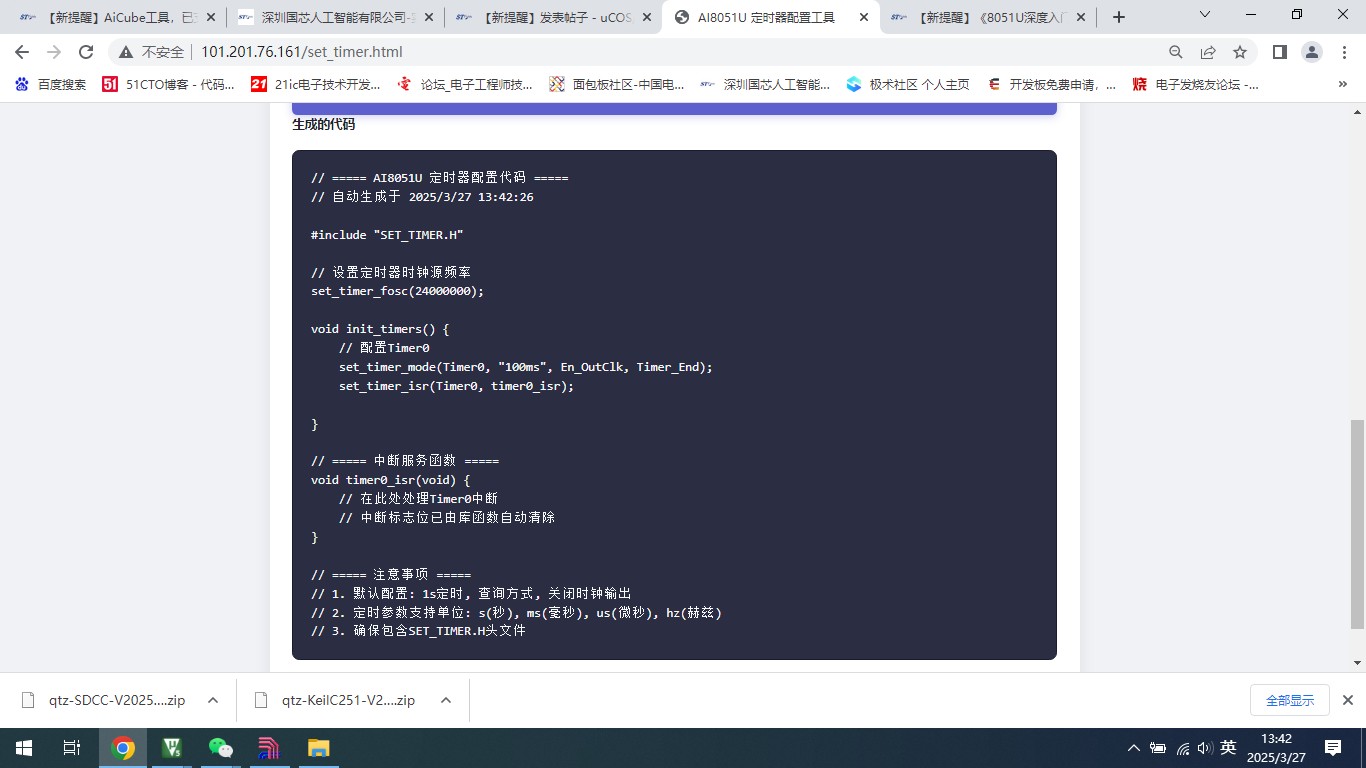Share this page via share icon
Image resolution: width=1366 pixels, height=768 pixels.
(x=1208, y=52)
